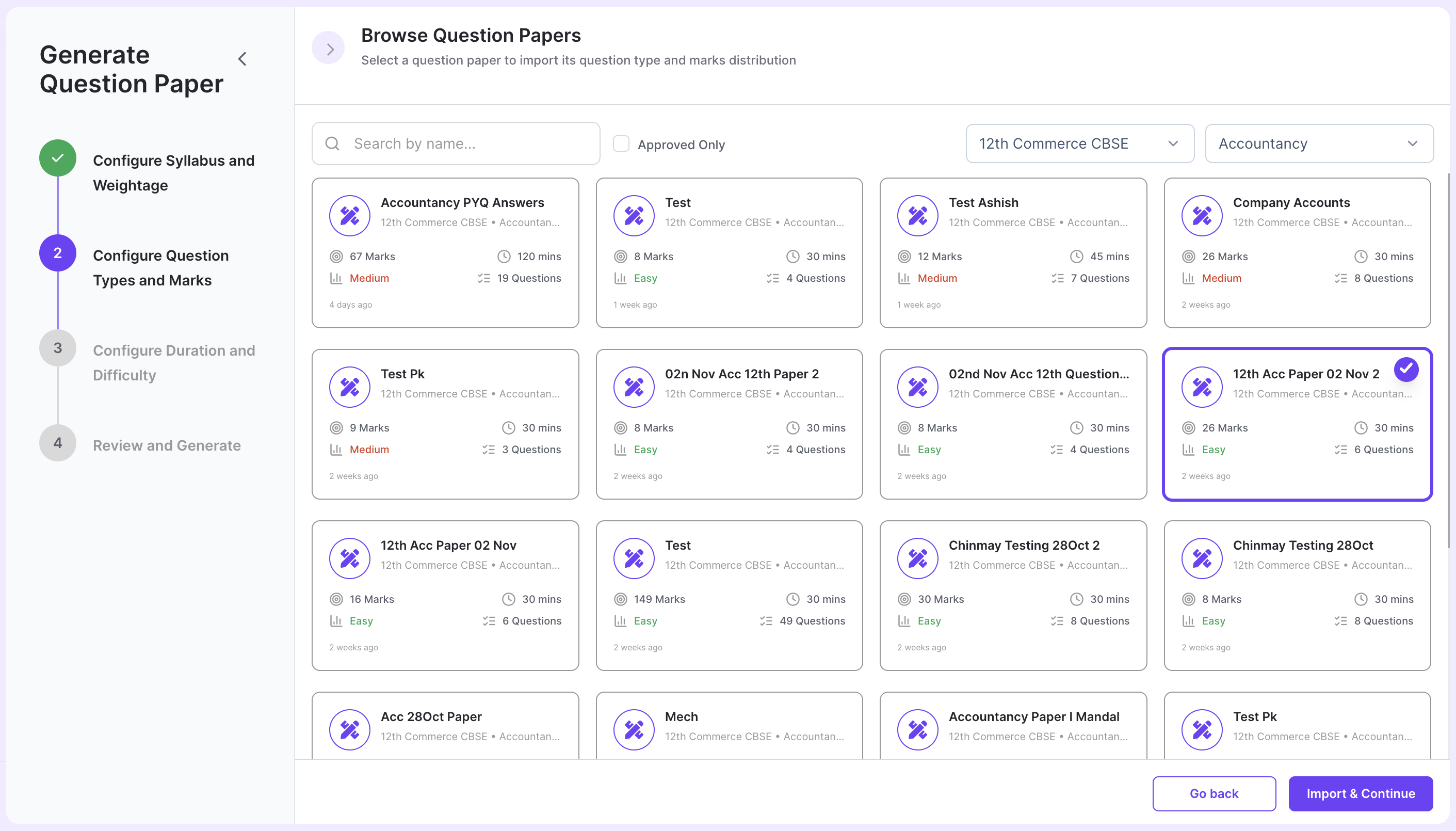Click the completed green checkmark step icon
1456x831 pixels.
click(x=58, y=158)
